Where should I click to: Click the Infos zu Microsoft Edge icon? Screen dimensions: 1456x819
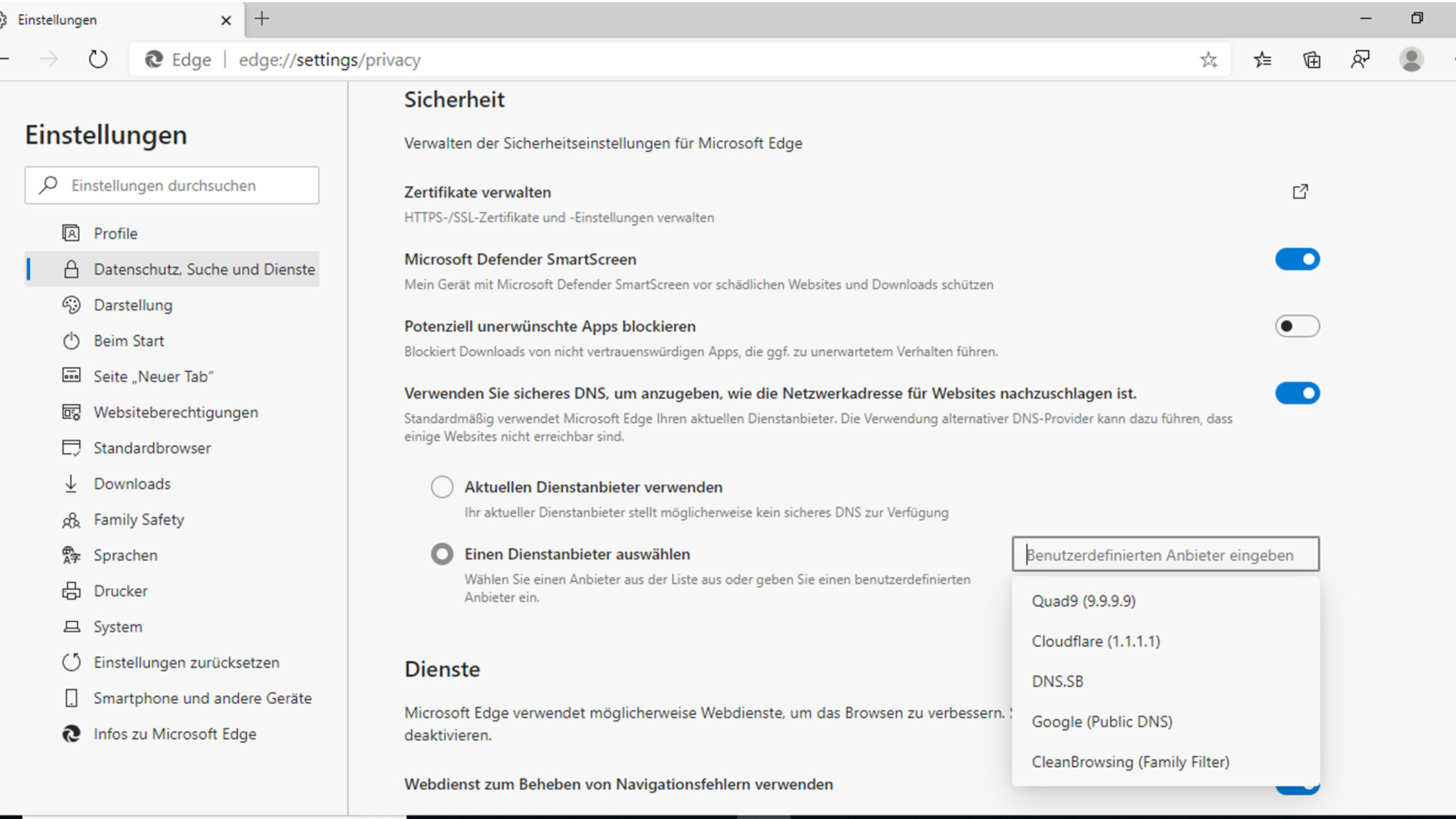72,733
